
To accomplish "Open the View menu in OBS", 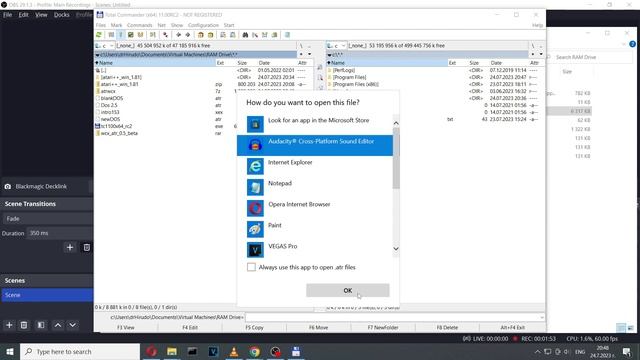I will pyautogui.click(x=41, y=15).
